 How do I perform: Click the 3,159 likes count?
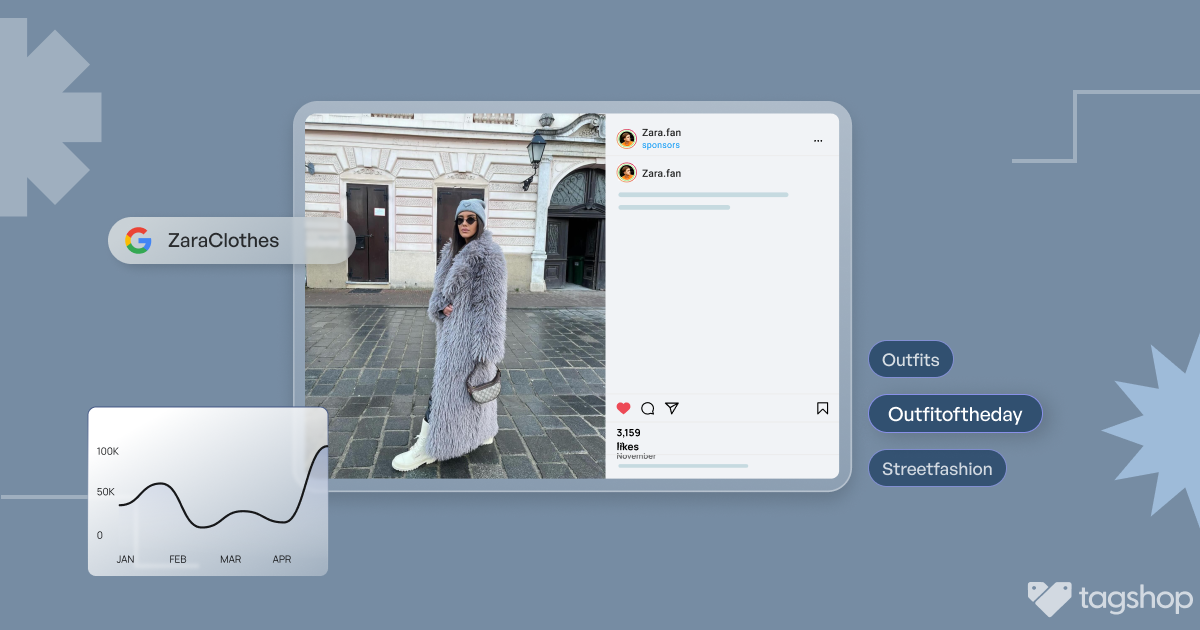tap(629, 439)
